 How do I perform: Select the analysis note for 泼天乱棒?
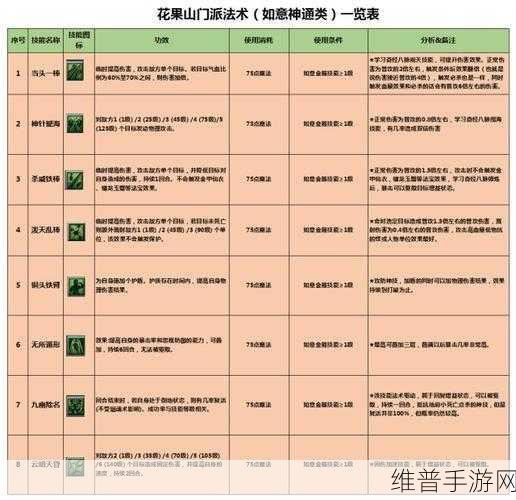436,230
